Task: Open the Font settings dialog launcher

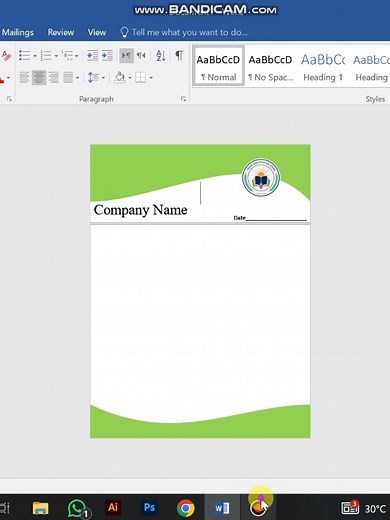Action: tap(9, 99)
